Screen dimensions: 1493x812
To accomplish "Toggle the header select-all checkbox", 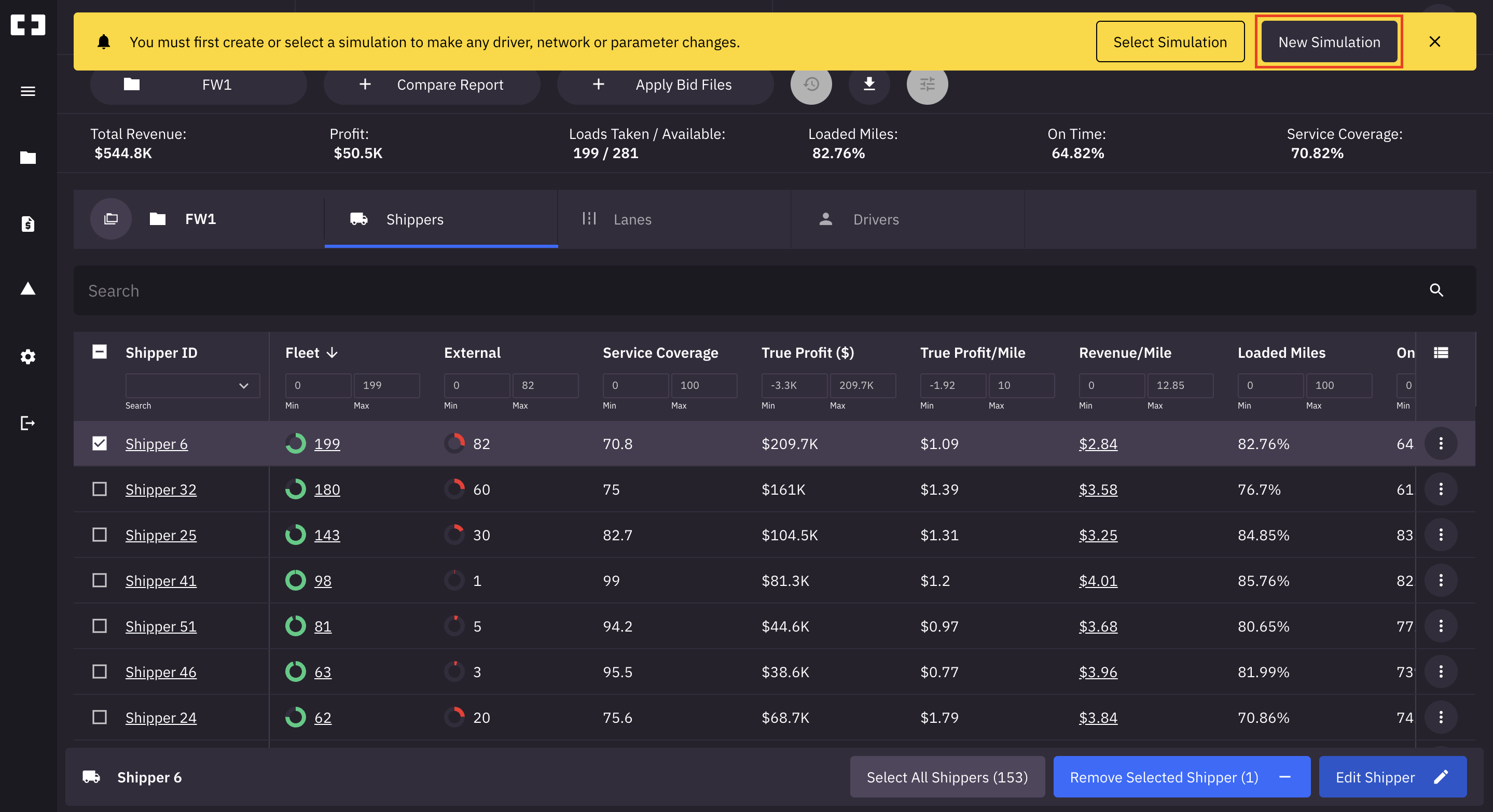I will (x=100, y=352).
